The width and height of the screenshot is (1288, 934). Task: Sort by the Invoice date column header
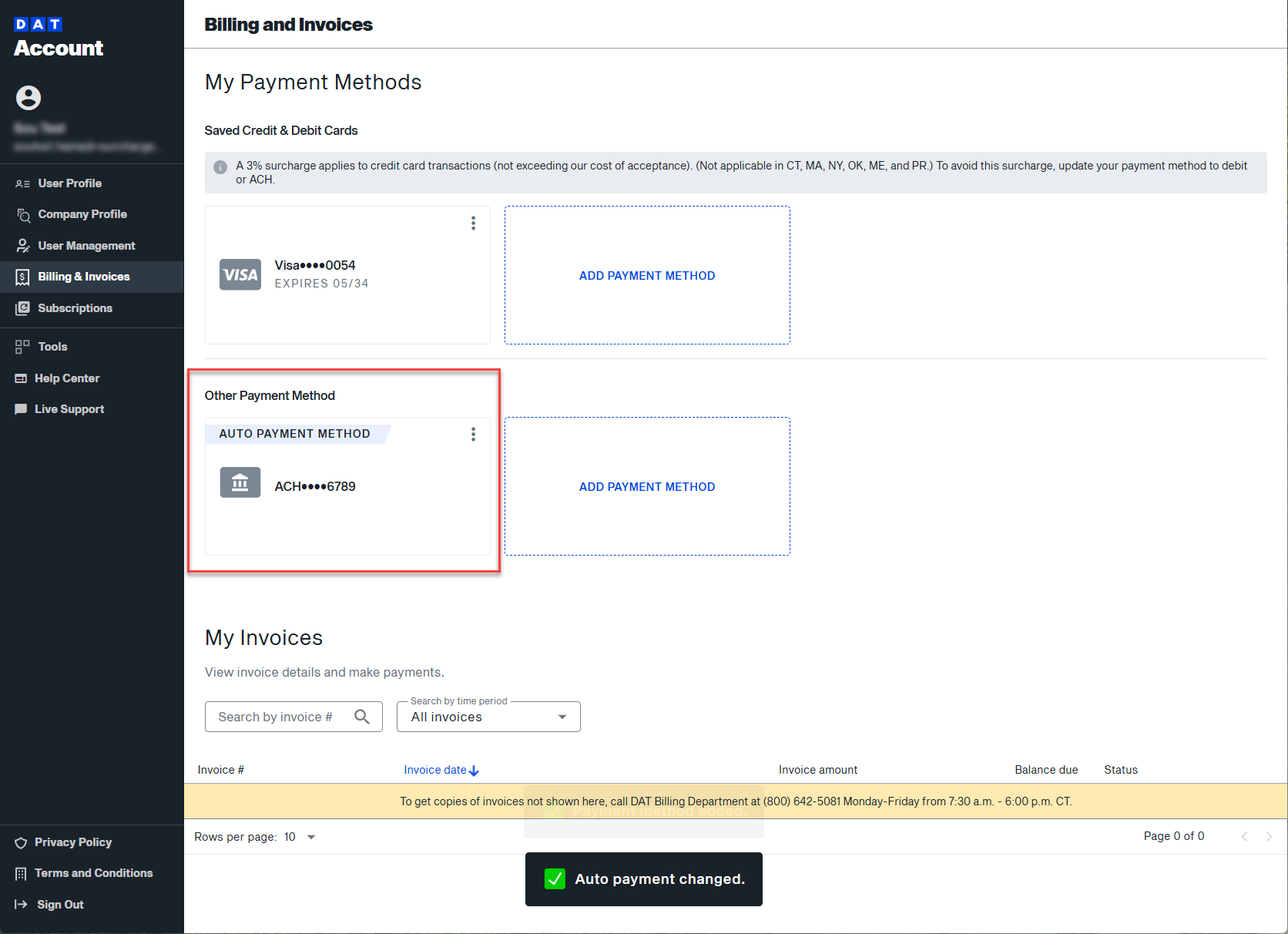435,770
